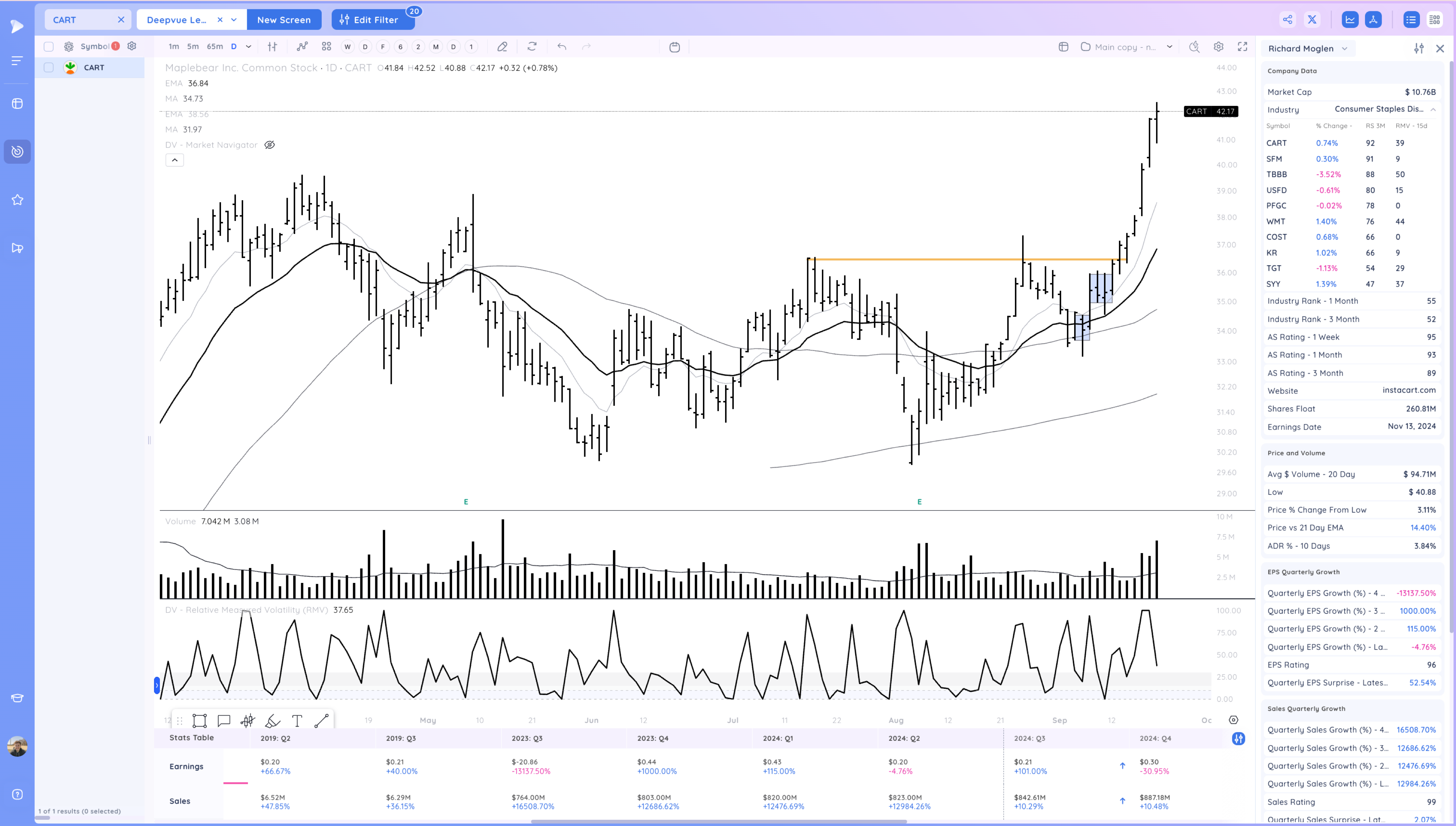Open chart settings gear

point(1218,47)
